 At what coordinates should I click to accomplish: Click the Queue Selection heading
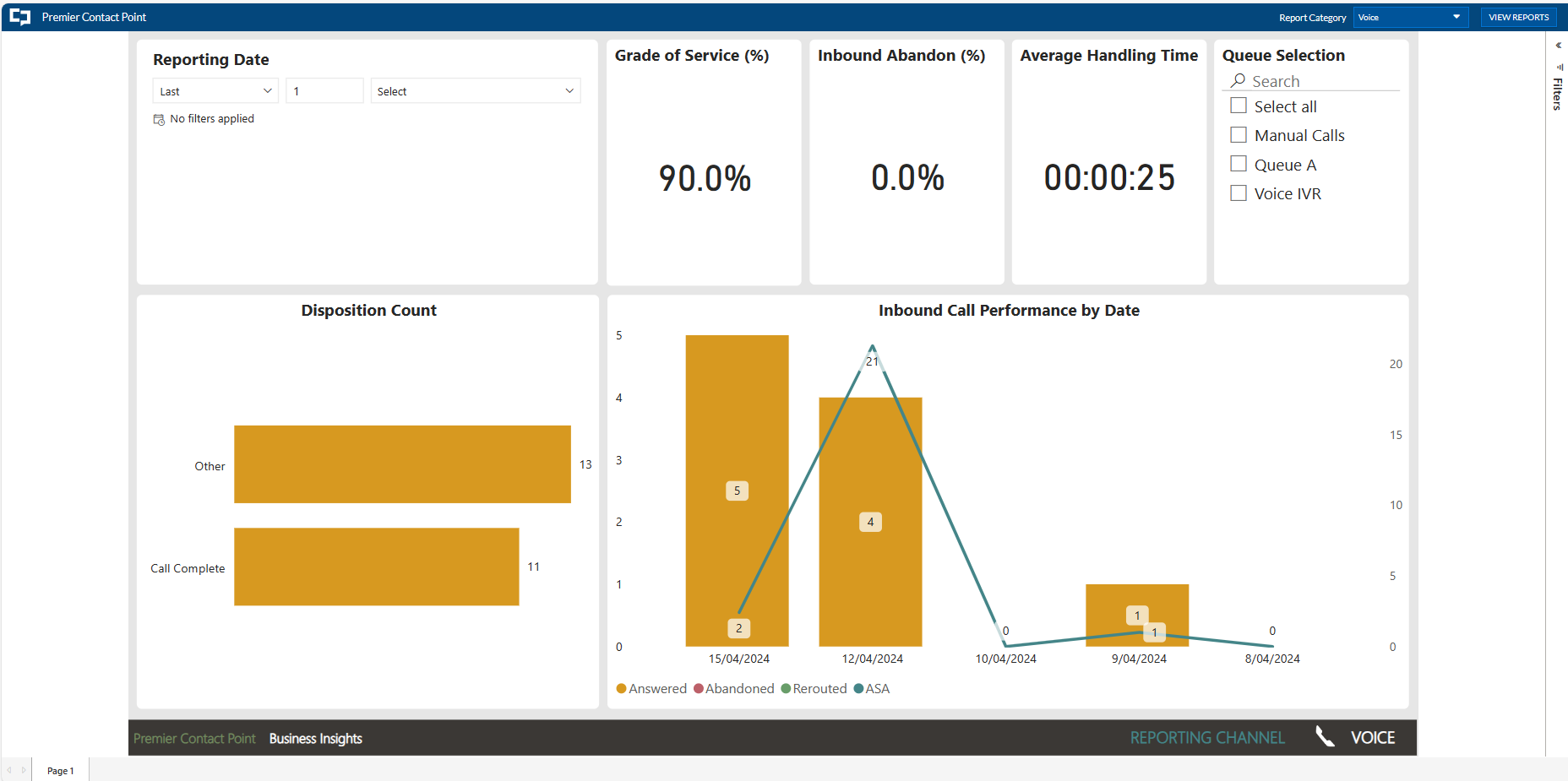tap(1283, 55)
